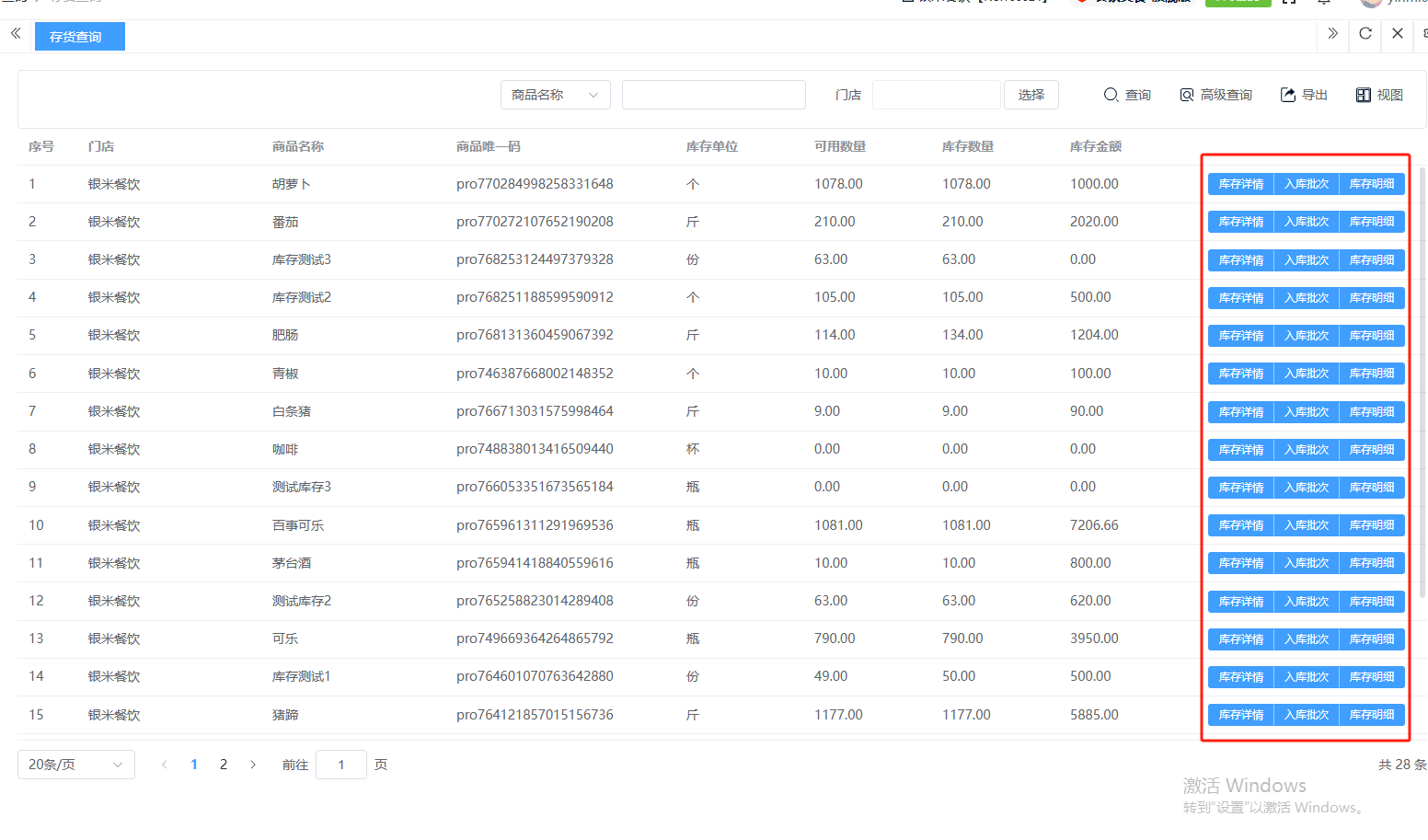The height and width of the screenshot is (840, 1428).
Task: Open 库存详情 for 胡萝卜 row
Action: point(1240,184)
